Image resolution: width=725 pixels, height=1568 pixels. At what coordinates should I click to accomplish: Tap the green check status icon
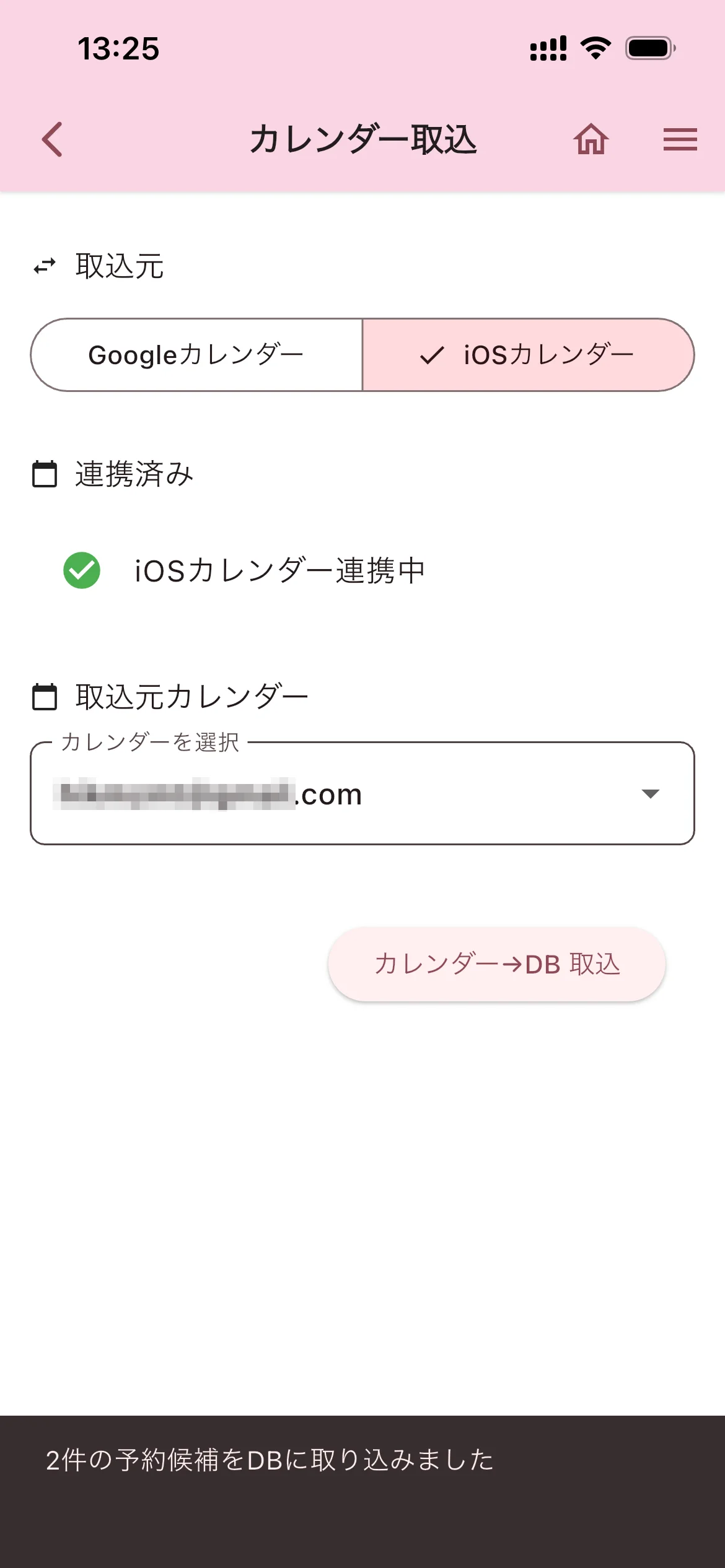coord(82,570)
